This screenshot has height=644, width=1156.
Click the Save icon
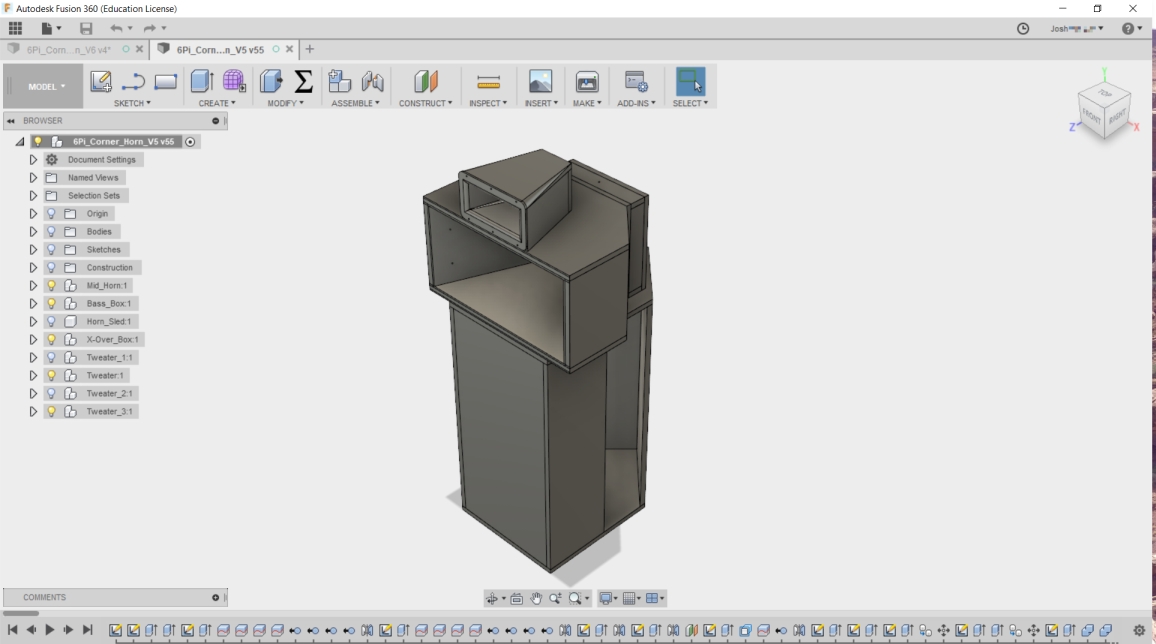pyautogui.click(x=86, y=29)
